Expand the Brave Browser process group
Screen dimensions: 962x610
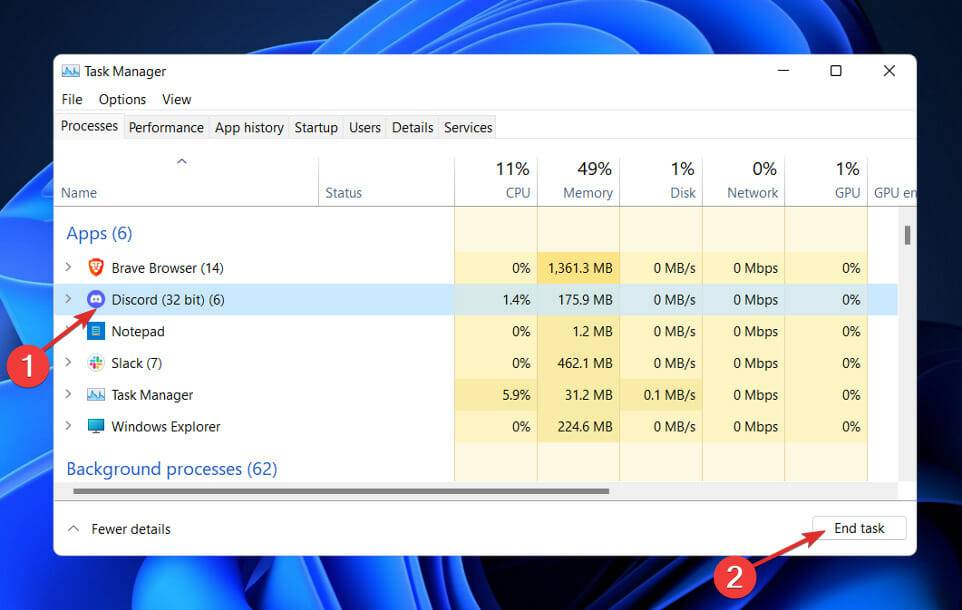[x=69, y=267]
